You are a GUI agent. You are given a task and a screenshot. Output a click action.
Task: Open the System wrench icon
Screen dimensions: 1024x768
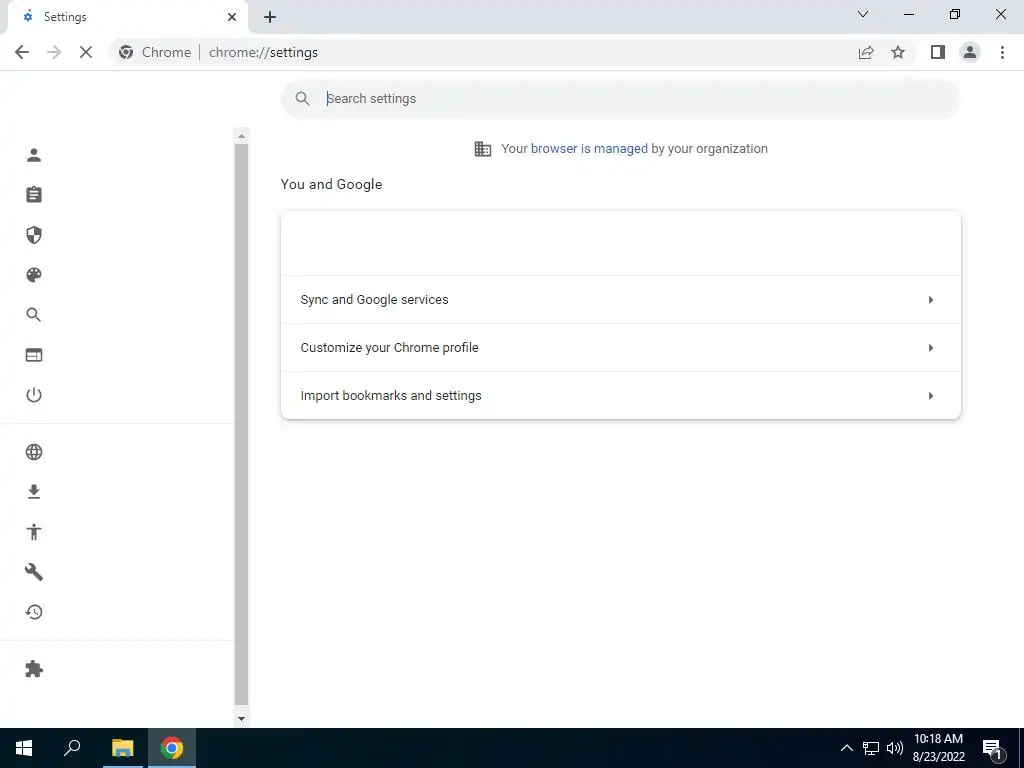click(x=34, y=572)
